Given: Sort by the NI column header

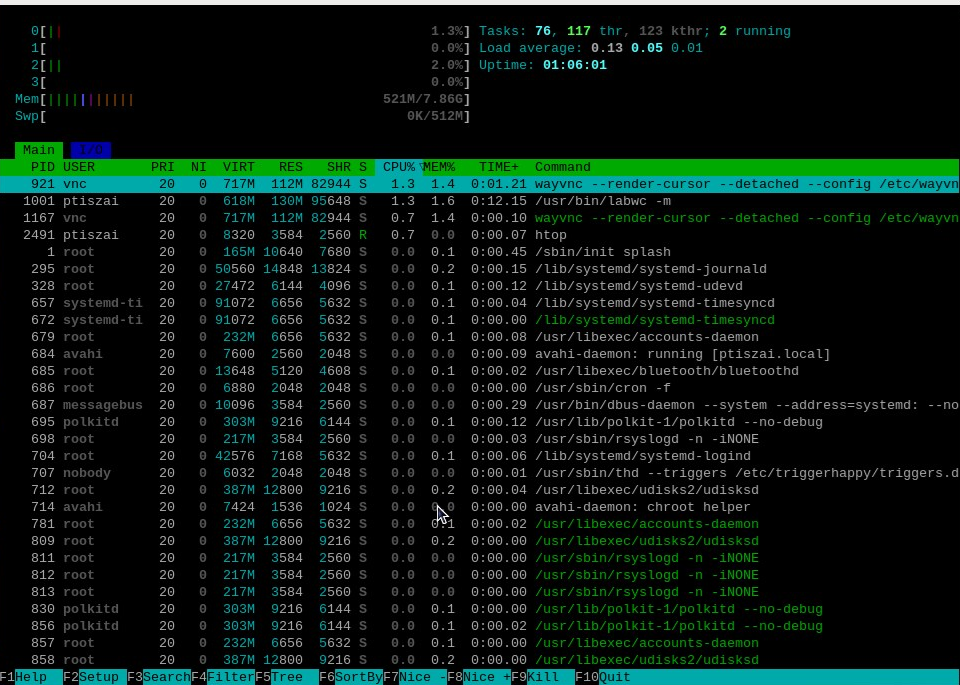Looking at the screenshot, I should (x=198, y=167).
